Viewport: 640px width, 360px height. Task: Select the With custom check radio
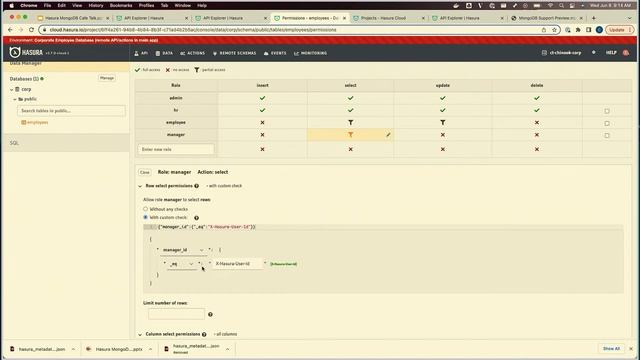tap(145, 218)
